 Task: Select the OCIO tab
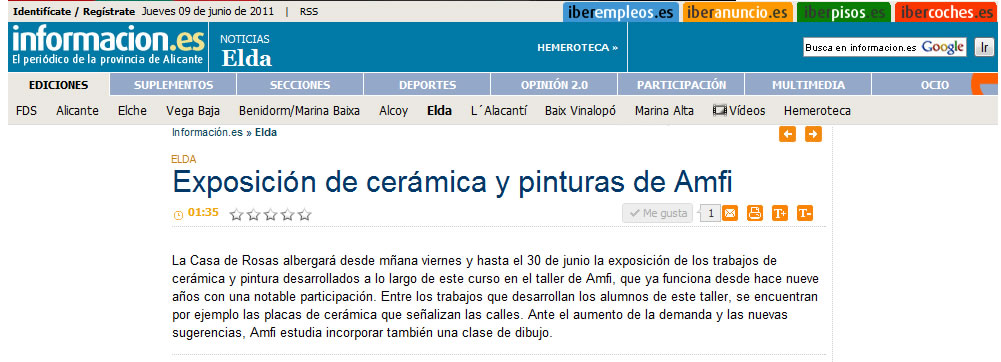coord(935,85)
